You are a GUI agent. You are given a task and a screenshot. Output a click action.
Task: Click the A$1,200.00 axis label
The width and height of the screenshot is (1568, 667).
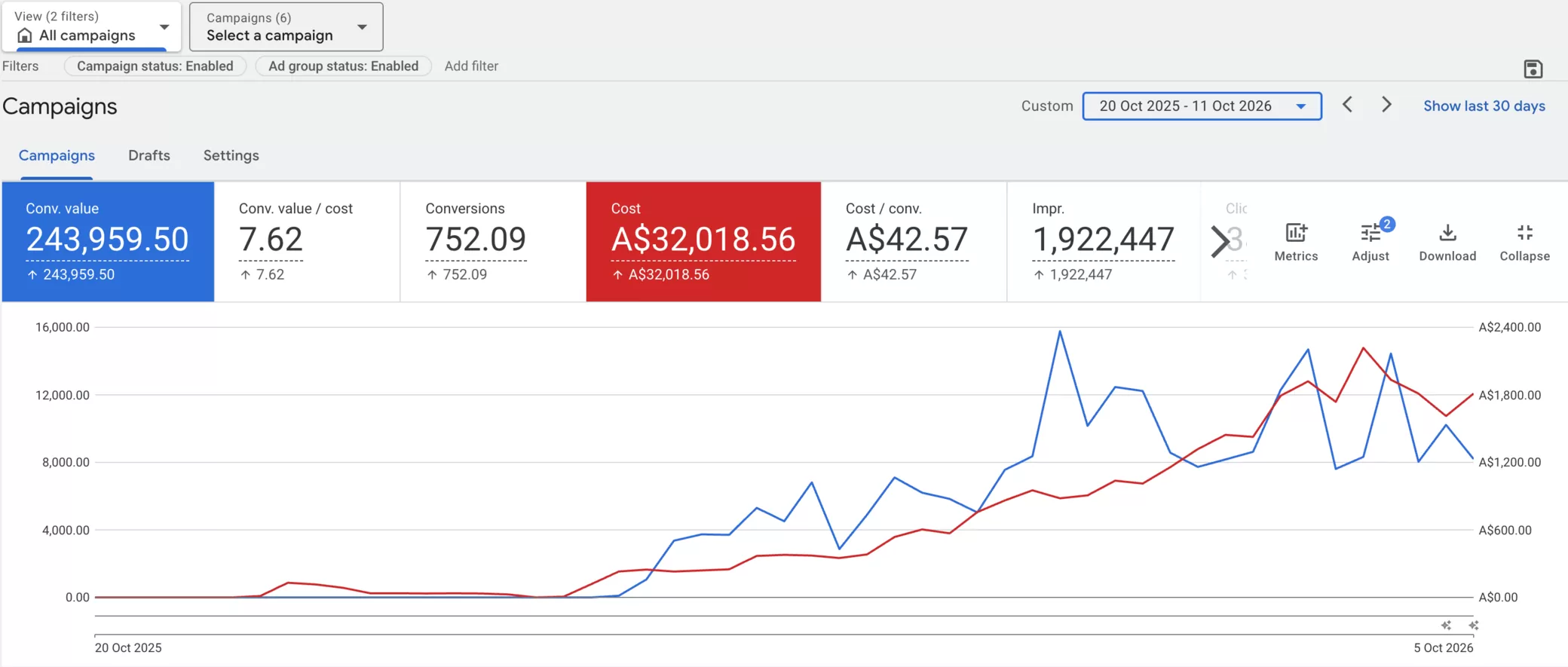tap(1509, 462)
